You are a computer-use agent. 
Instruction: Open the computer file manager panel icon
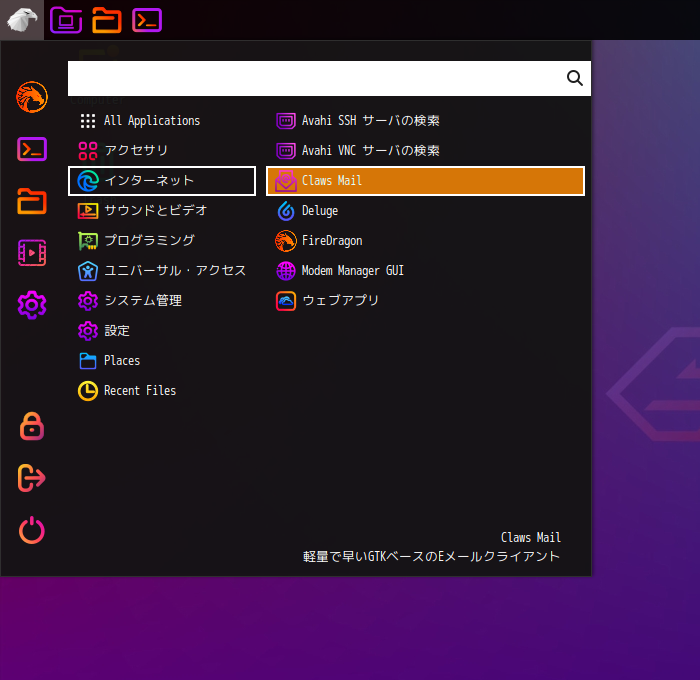pyautogui.click(x=66, y=20)
